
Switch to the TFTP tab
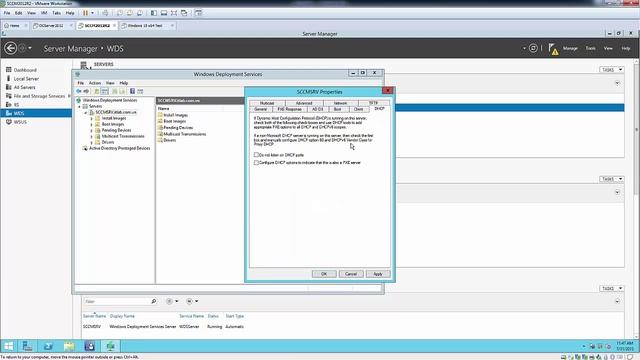tap(373, 103)
